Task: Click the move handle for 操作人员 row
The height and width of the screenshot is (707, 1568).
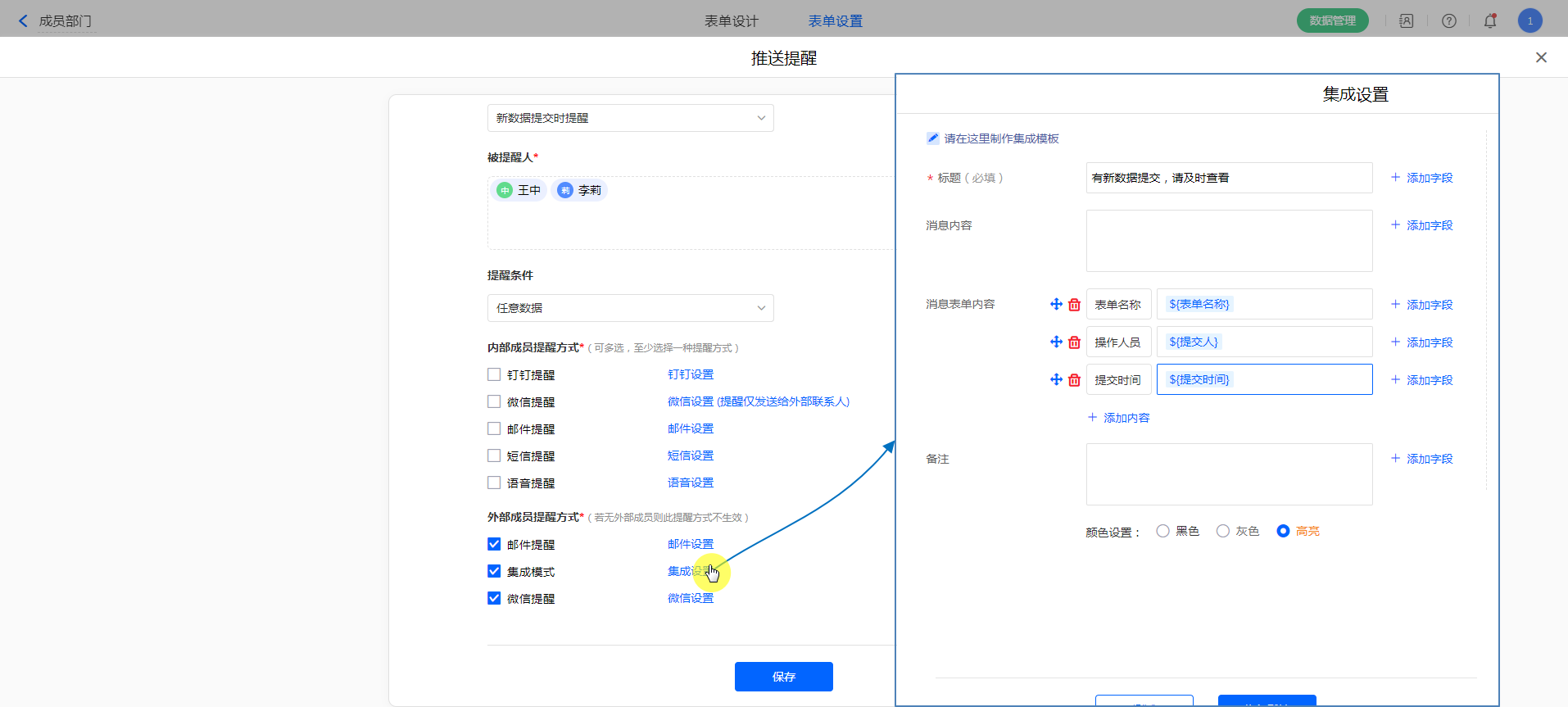Action: point(1056,342)
